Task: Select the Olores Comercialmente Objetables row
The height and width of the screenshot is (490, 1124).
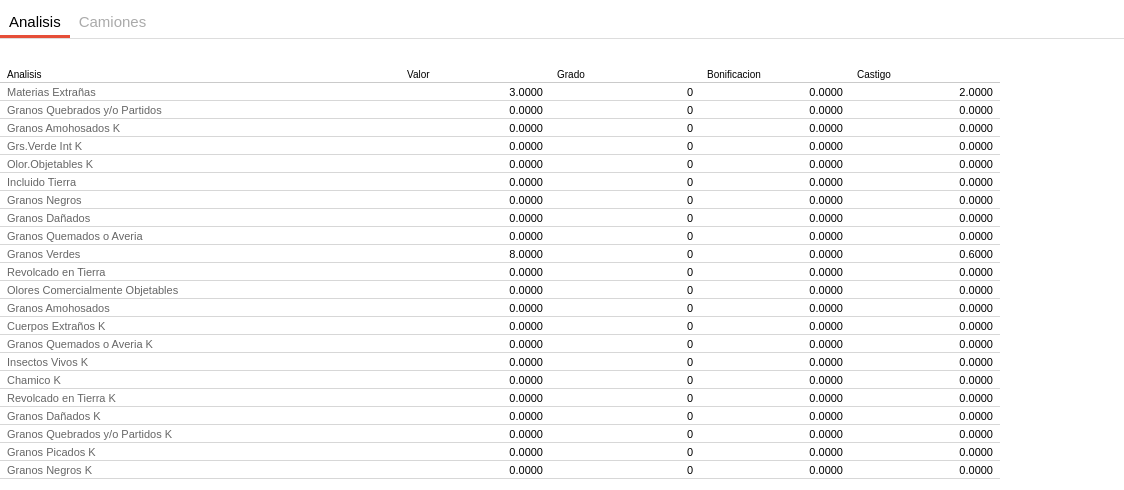Action: tap(92, 290)
